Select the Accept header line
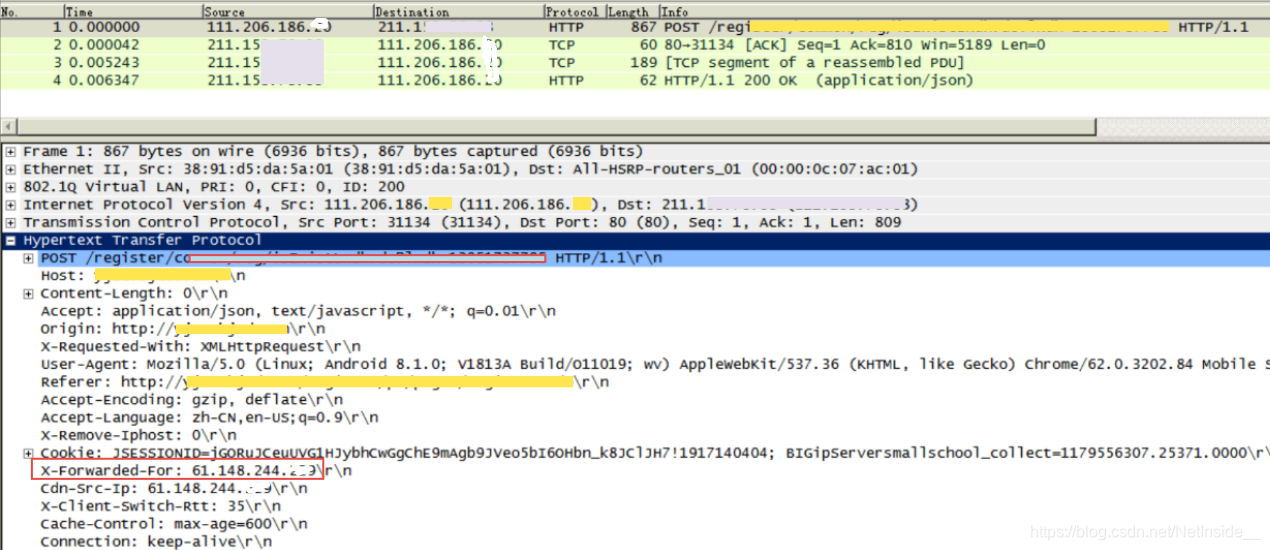This screenshot has height=550, width=1270. click(x=298, y=312)
